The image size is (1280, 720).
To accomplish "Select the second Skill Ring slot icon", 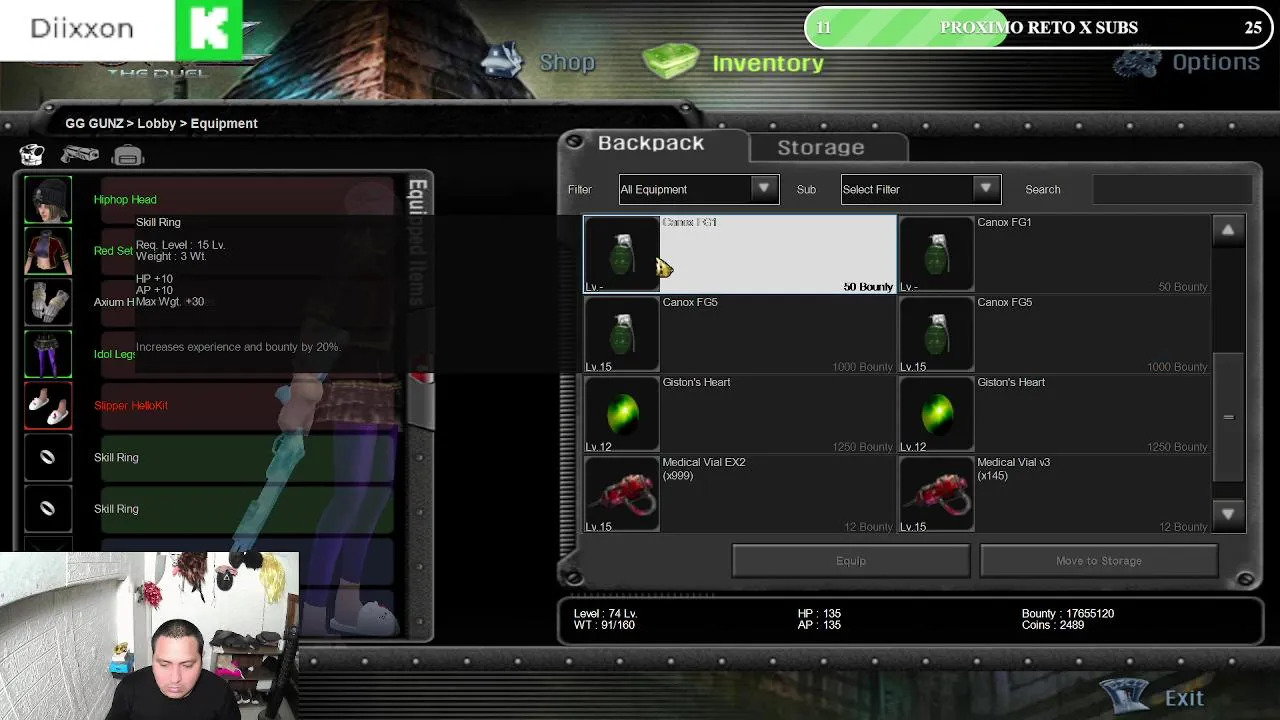I will click(x=48, y=508).
